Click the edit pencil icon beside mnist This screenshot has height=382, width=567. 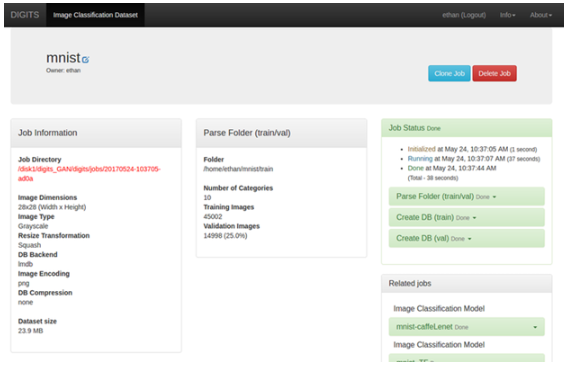tap(85, 59)
